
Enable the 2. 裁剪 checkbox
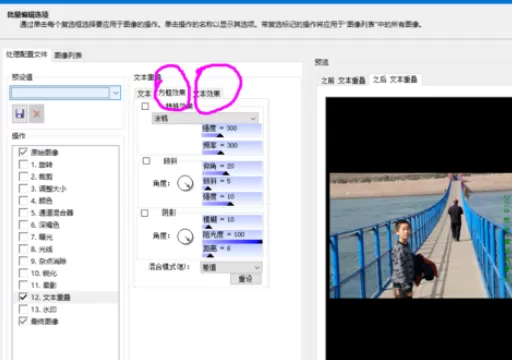click(23, 177)
